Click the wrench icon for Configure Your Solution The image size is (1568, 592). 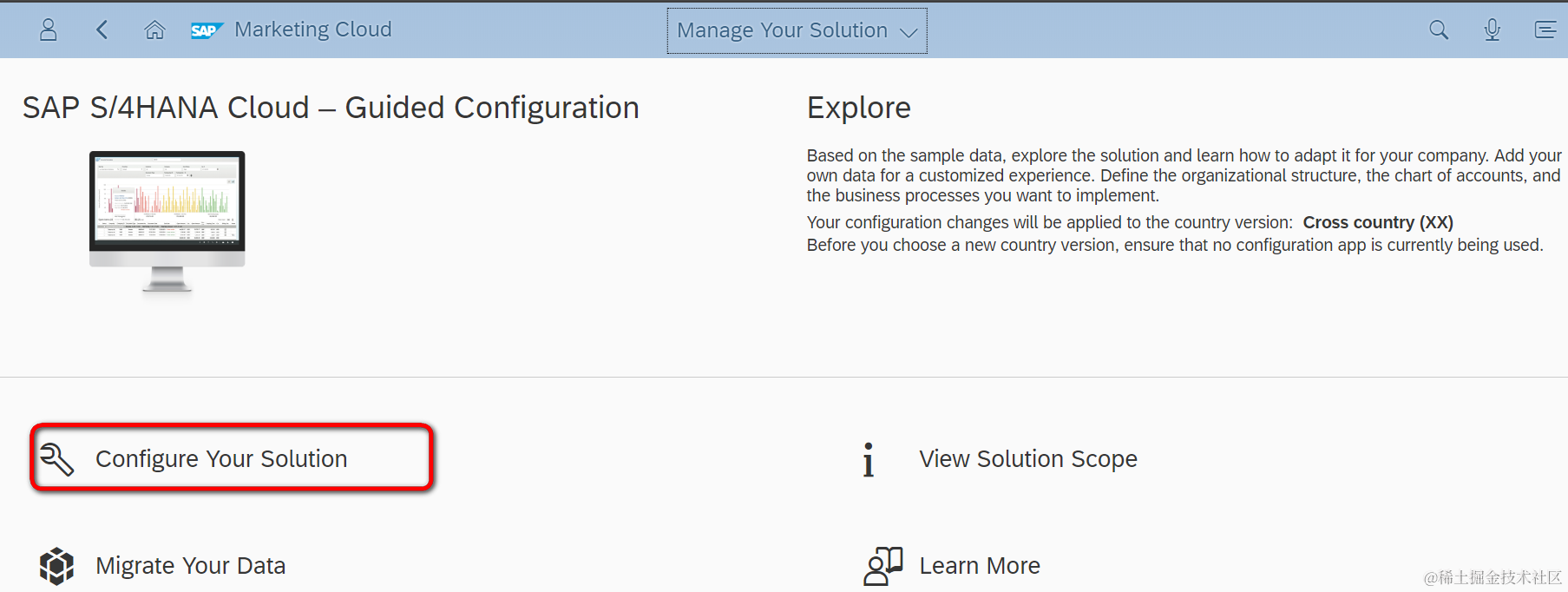click(57, 459)
